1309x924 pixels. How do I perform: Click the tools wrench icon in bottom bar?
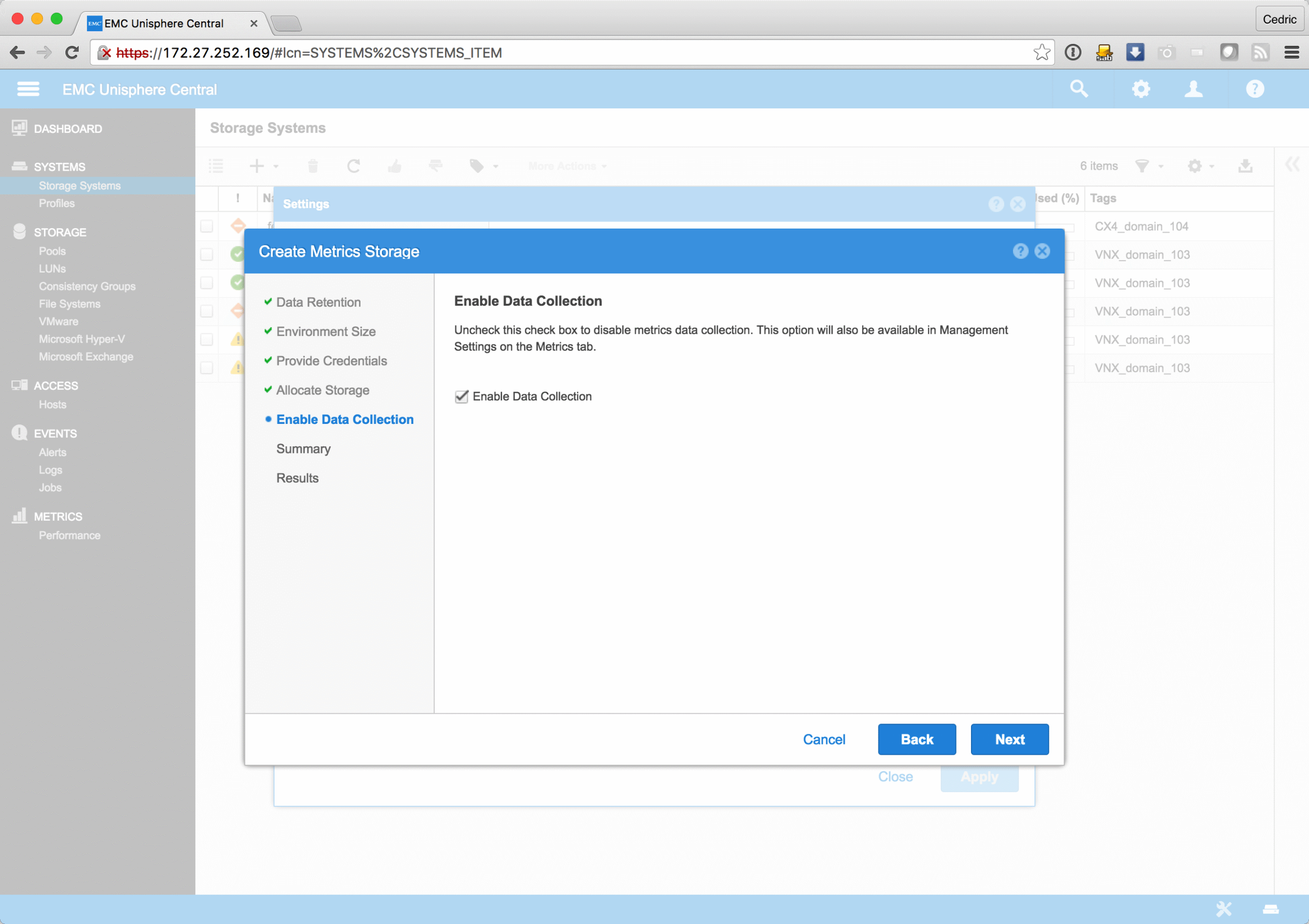[1224, 909]
